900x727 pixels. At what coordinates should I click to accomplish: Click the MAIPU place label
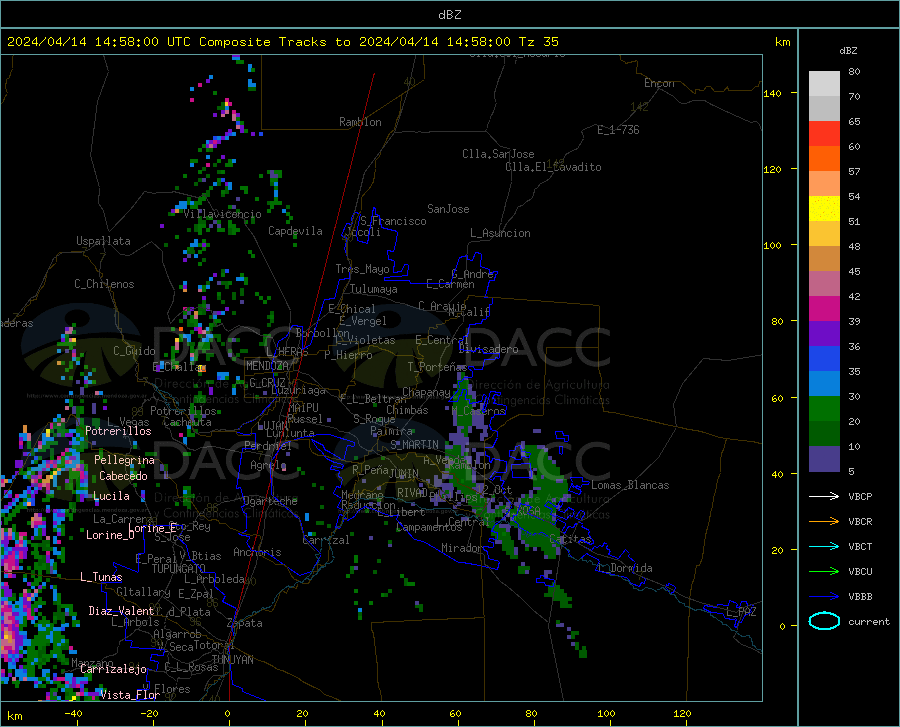(x=303, y=407)
